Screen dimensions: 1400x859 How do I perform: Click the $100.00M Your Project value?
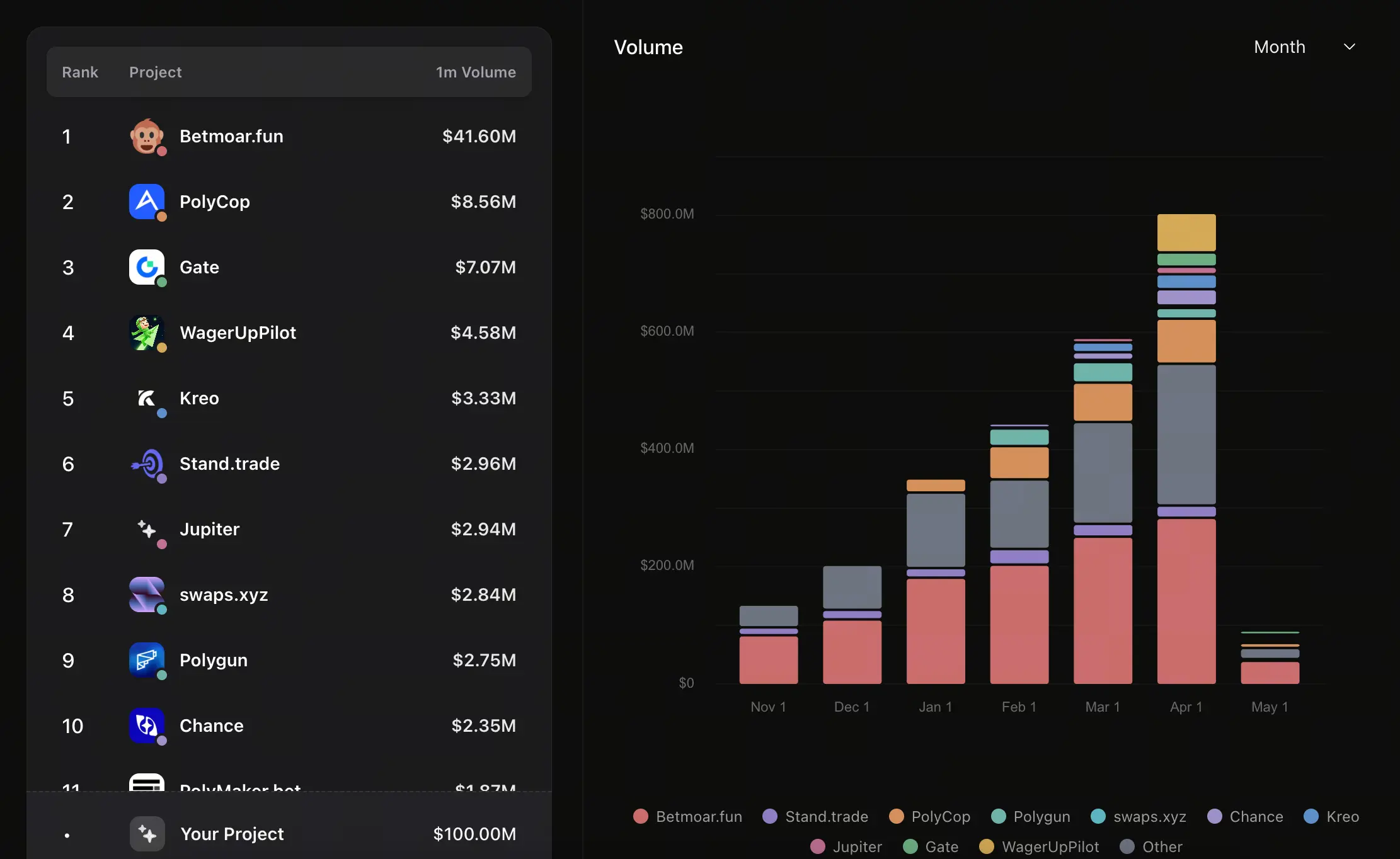point(474,834)
